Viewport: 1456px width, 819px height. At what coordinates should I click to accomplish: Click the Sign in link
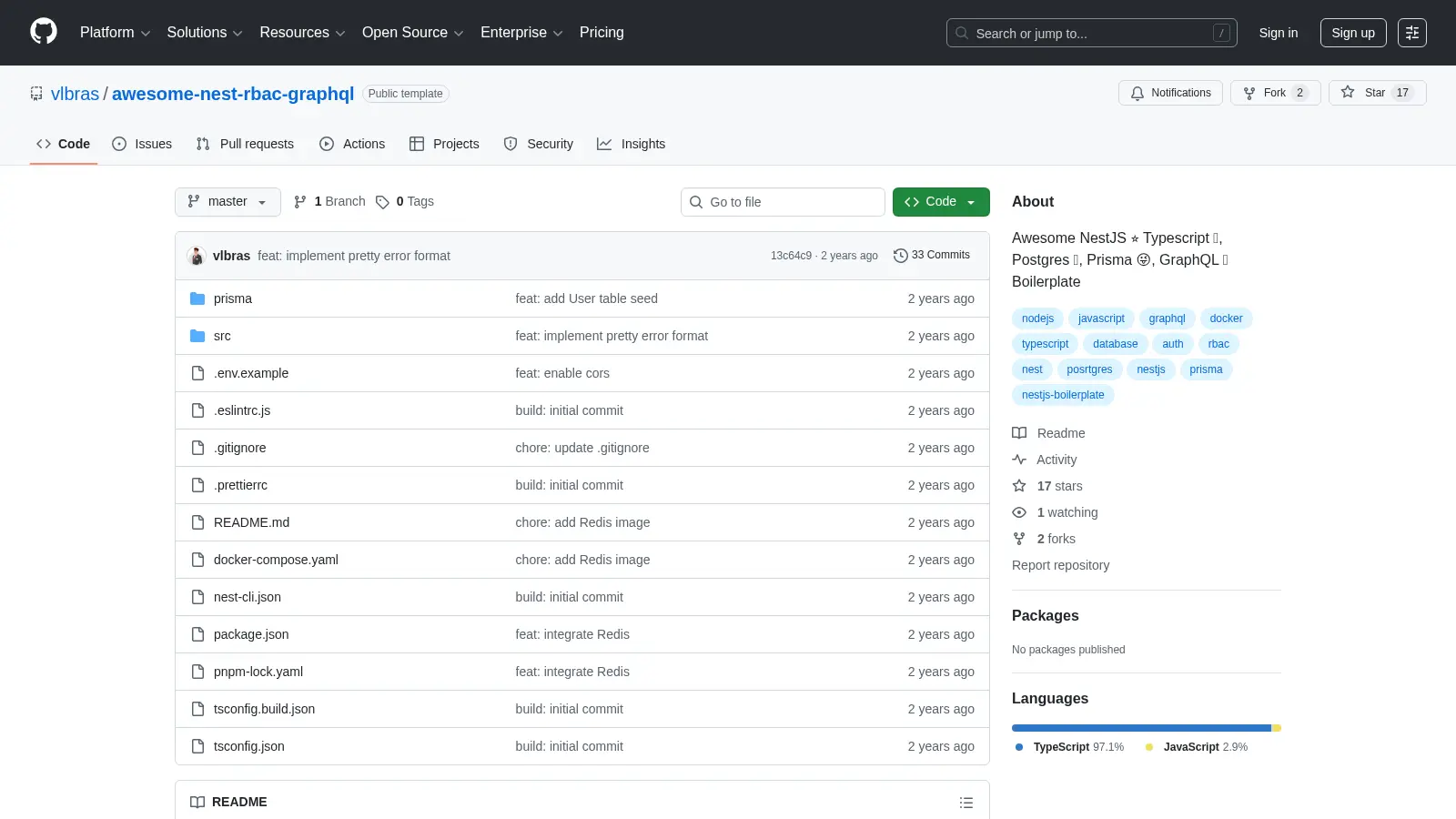point(1279,33)
